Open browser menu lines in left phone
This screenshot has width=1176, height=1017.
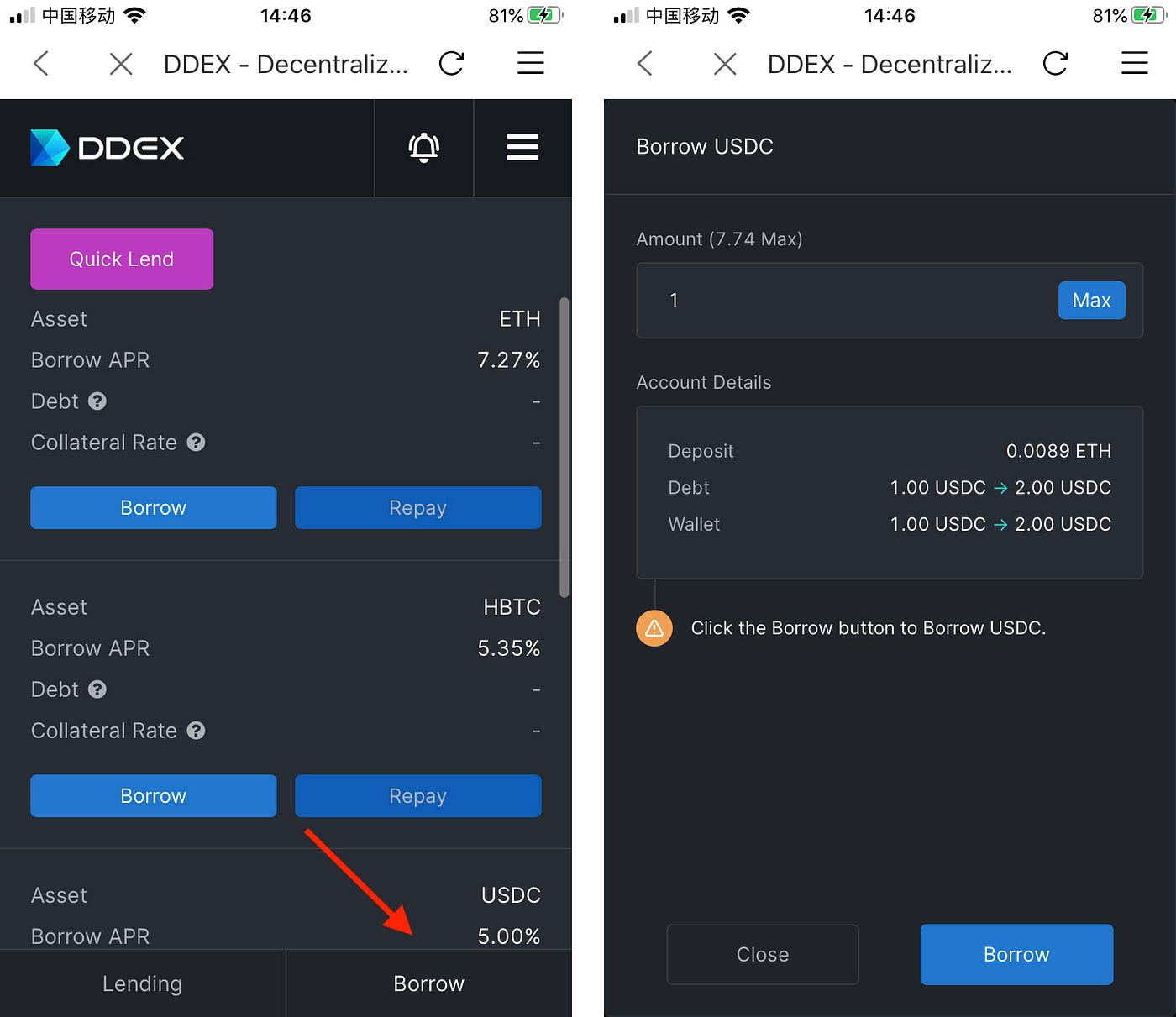click(530, 63)
